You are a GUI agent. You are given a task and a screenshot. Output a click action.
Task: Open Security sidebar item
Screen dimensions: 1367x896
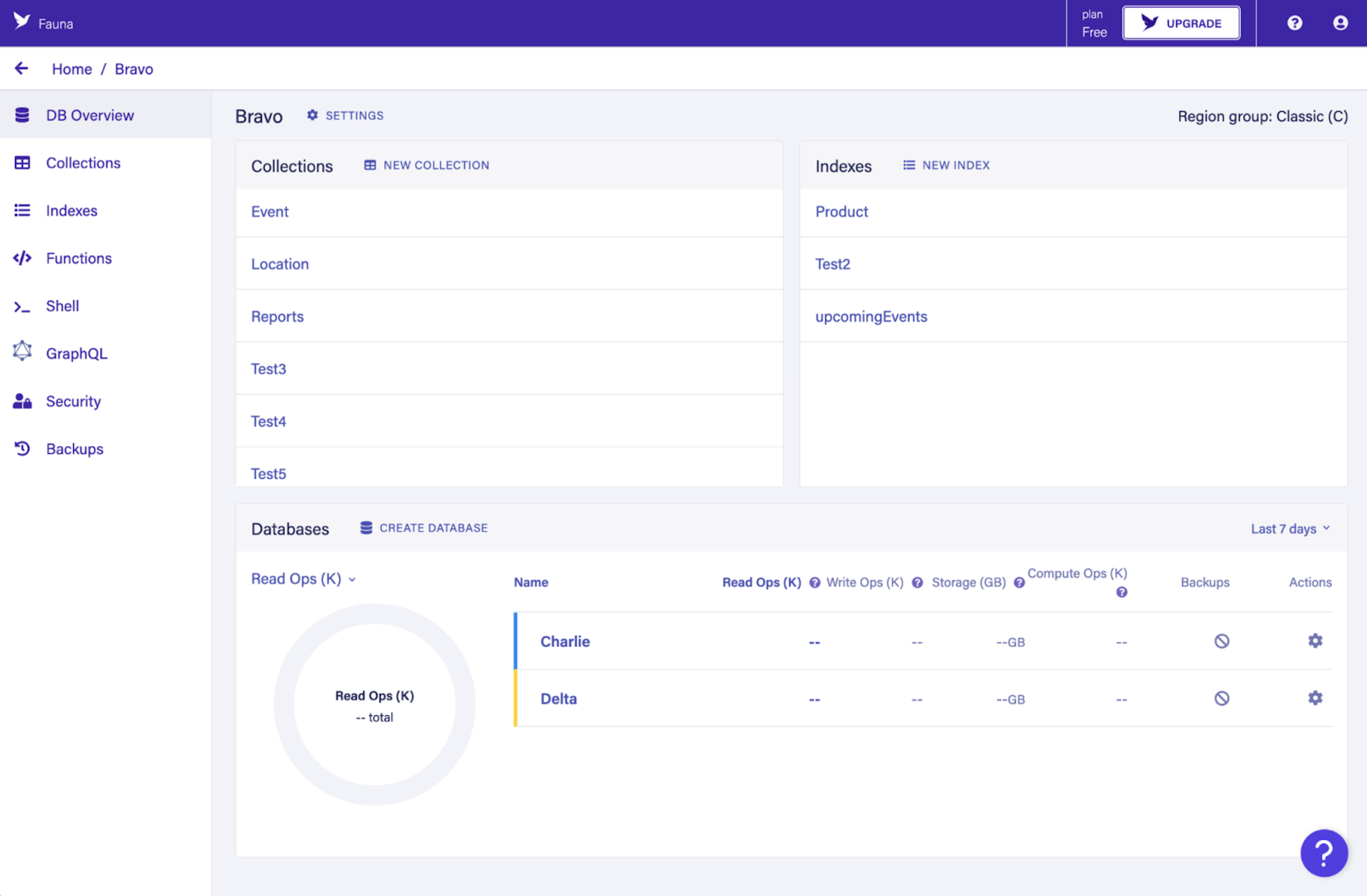pos(74,402)
